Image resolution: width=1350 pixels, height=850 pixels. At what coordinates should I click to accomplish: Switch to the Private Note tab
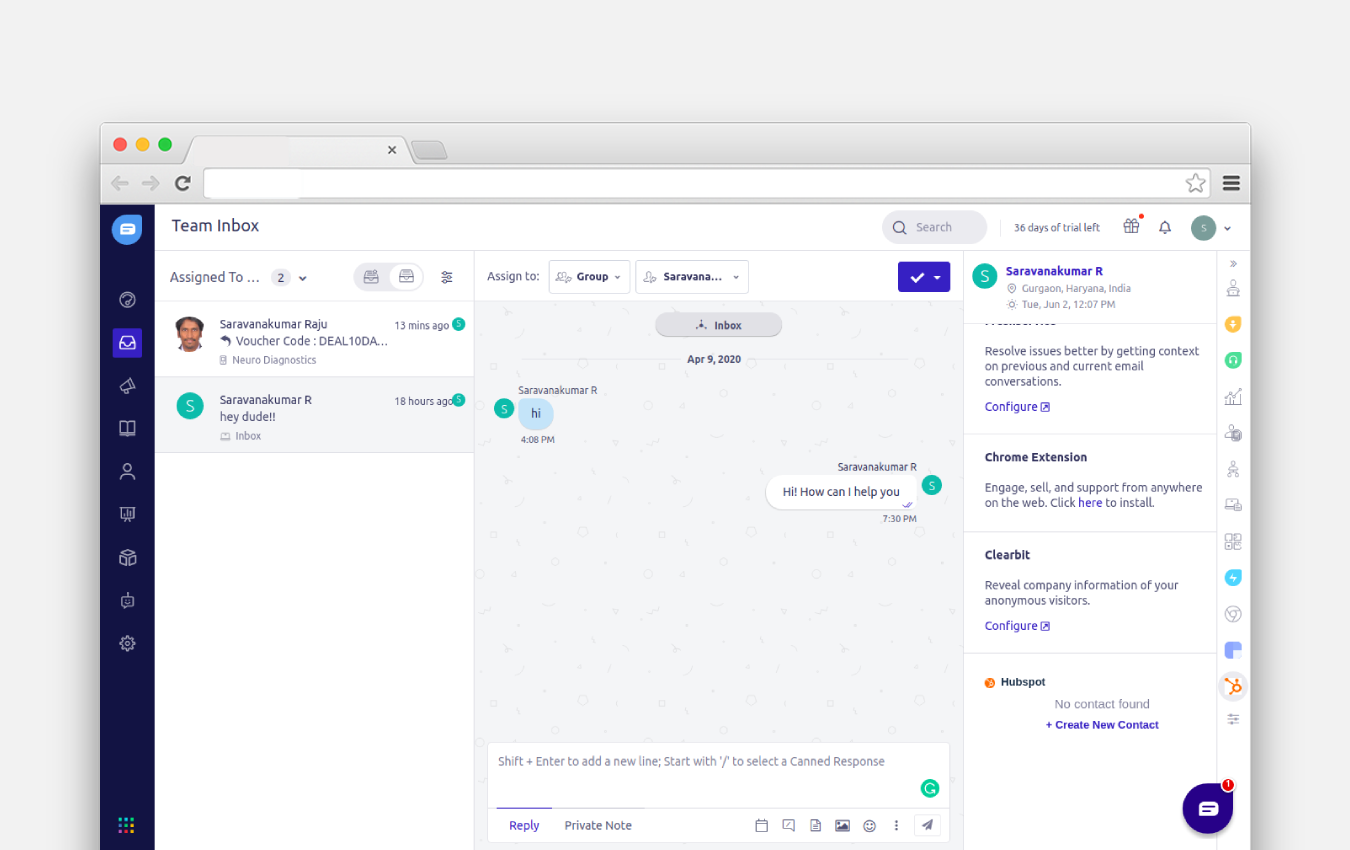tap(598, 826)
